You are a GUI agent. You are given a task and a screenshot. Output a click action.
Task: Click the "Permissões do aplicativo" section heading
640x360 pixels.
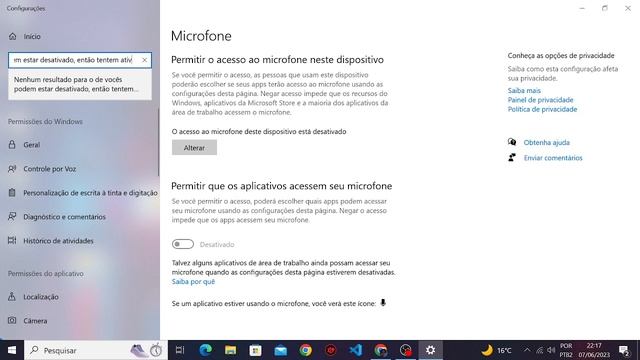point(46,273)
